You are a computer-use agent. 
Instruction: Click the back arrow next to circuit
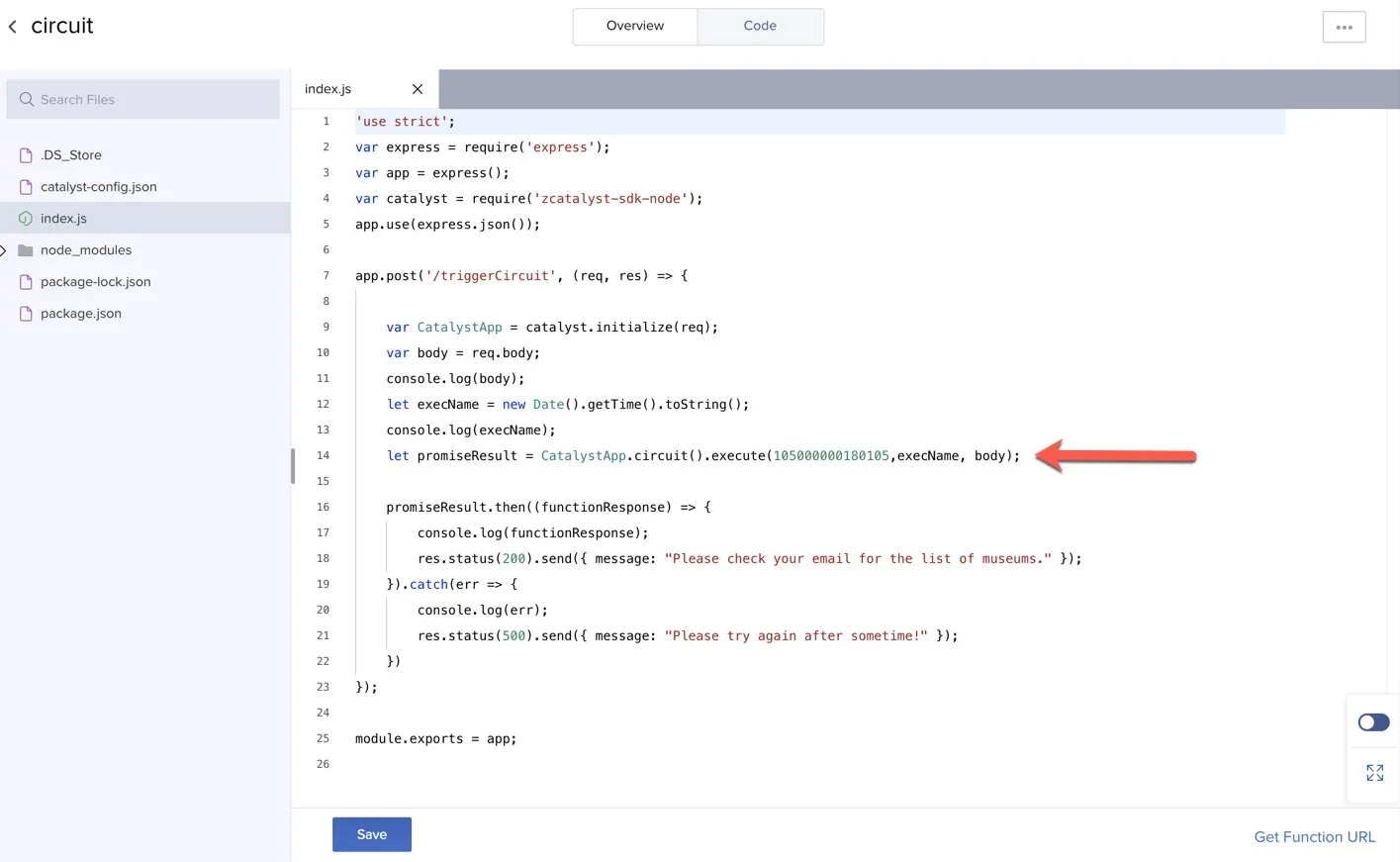click(x=13, y=27)
